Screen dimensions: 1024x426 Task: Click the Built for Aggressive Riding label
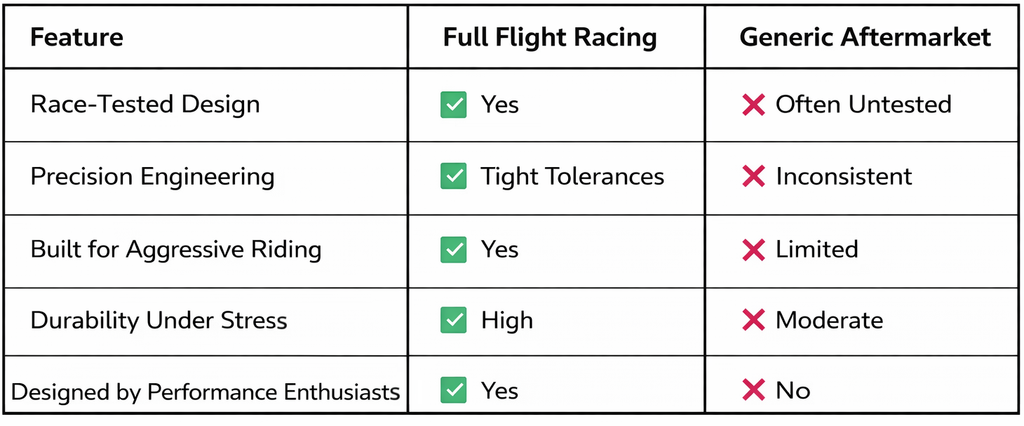tap(176, 249)
